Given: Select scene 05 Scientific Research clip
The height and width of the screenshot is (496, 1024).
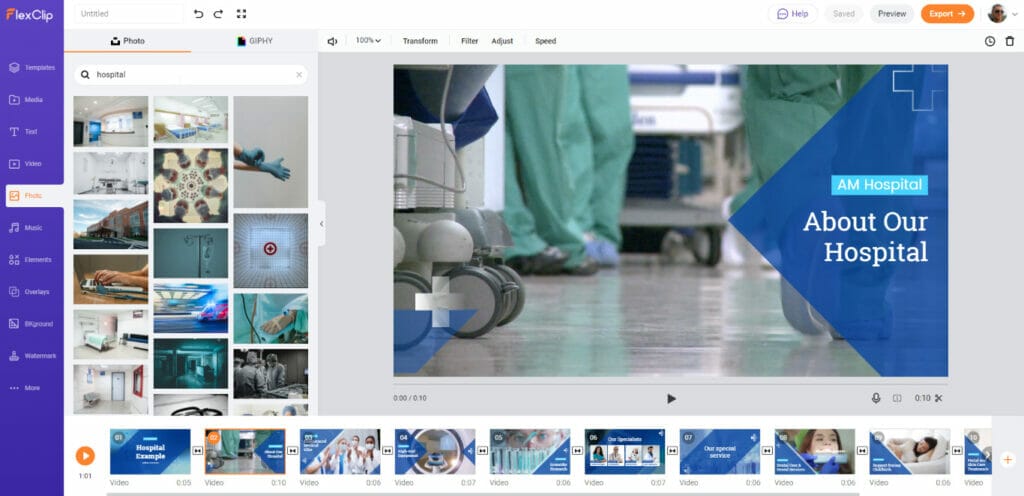Looking at the screenshot, I should pyautogui.click(x=530, y=452).
